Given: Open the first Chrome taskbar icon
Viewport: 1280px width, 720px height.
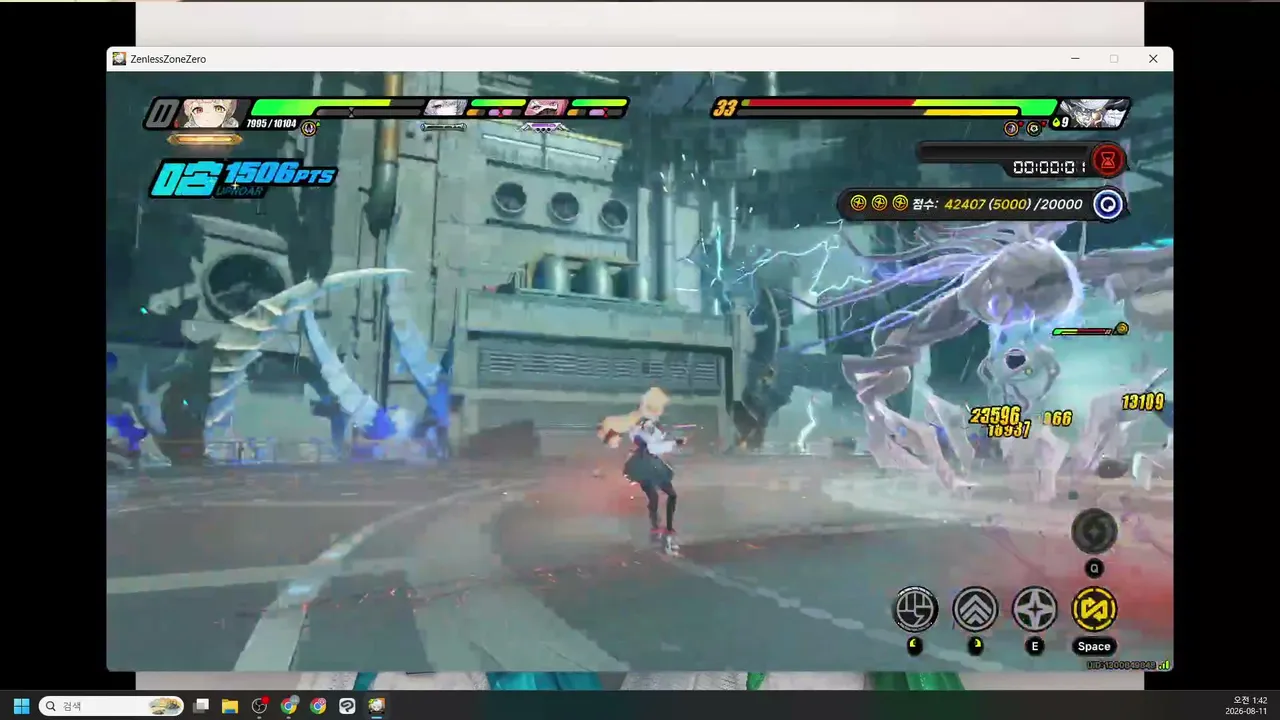Looking at the screenshot, I should [x=289, y=706].
